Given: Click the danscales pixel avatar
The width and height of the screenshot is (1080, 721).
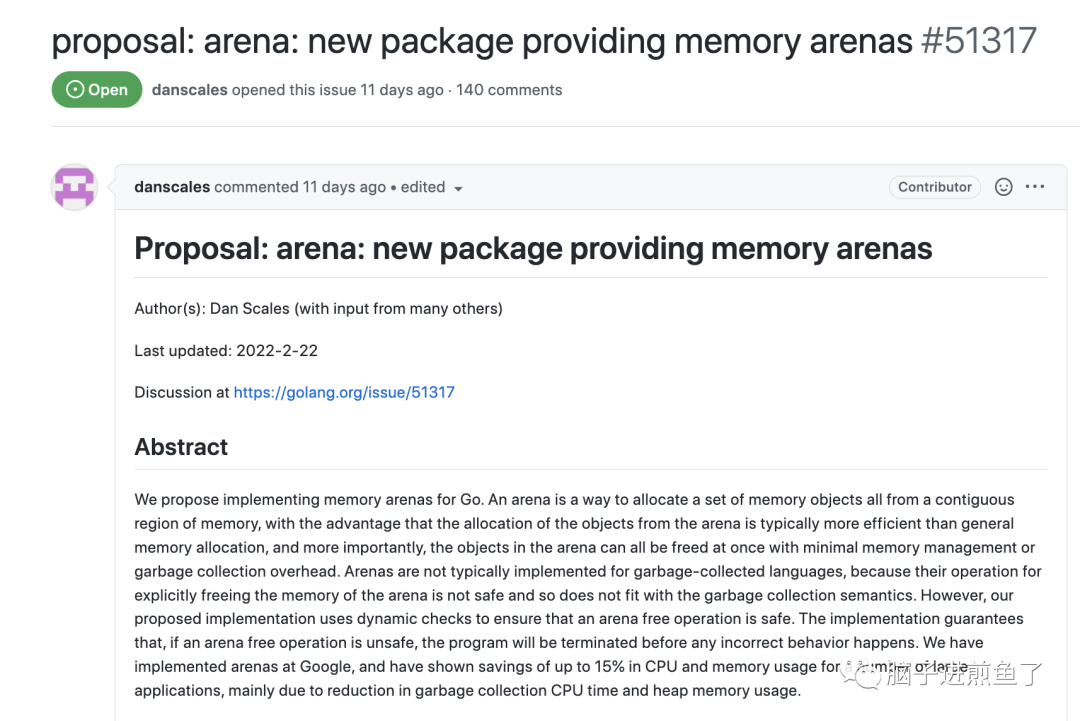Looking at the screenshot, I should [74, 187].
